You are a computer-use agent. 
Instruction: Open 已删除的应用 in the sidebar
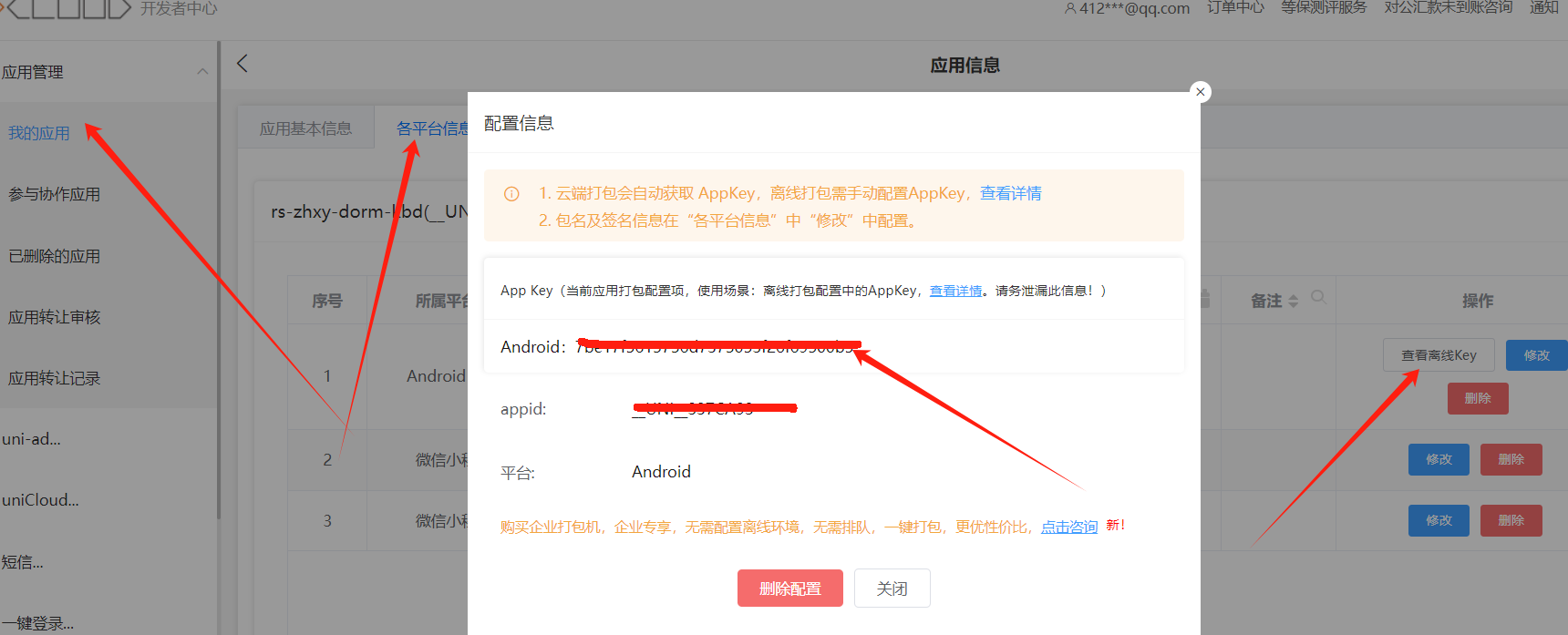[55, 256]
